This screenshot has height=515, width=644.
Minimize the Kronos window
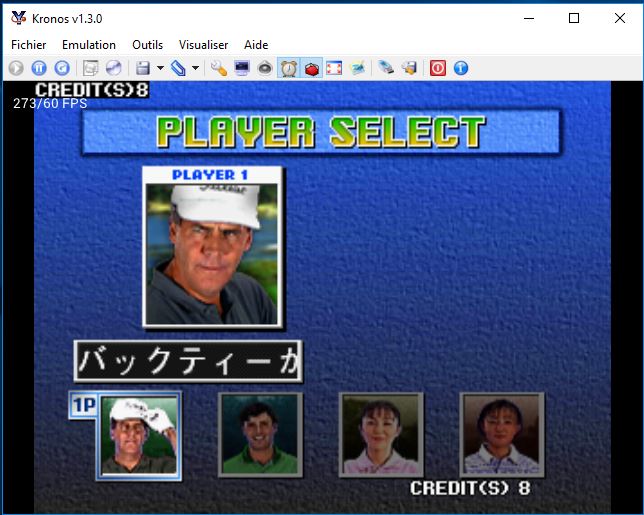[529, 18]
